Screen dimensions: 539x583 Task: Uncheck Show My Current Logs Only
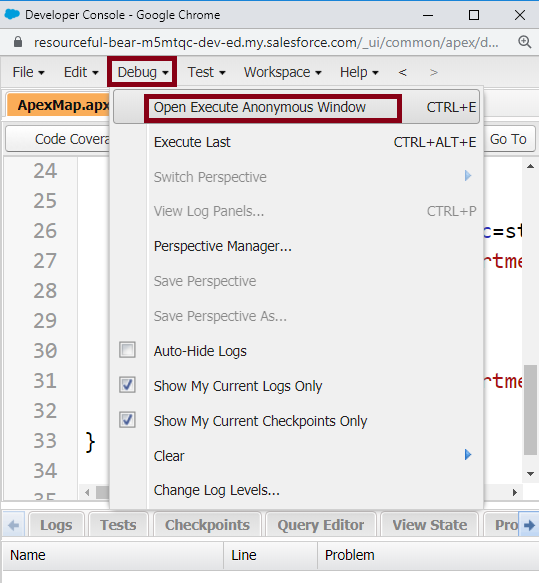[127, 385]
